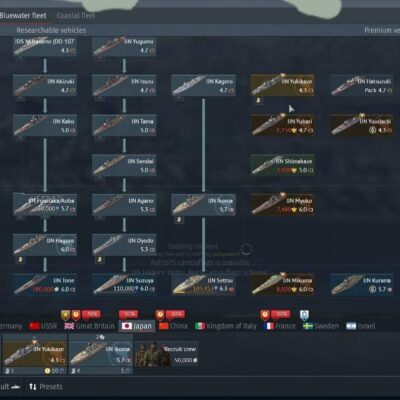Select the IJN Agano cruiser card
400x400 pixels.
(x=124, y=205)
